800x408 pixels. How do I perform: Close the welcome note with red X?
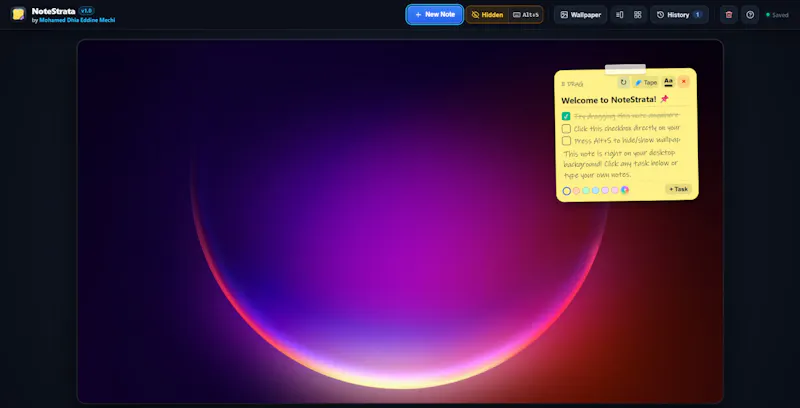(x=684, y=82)
